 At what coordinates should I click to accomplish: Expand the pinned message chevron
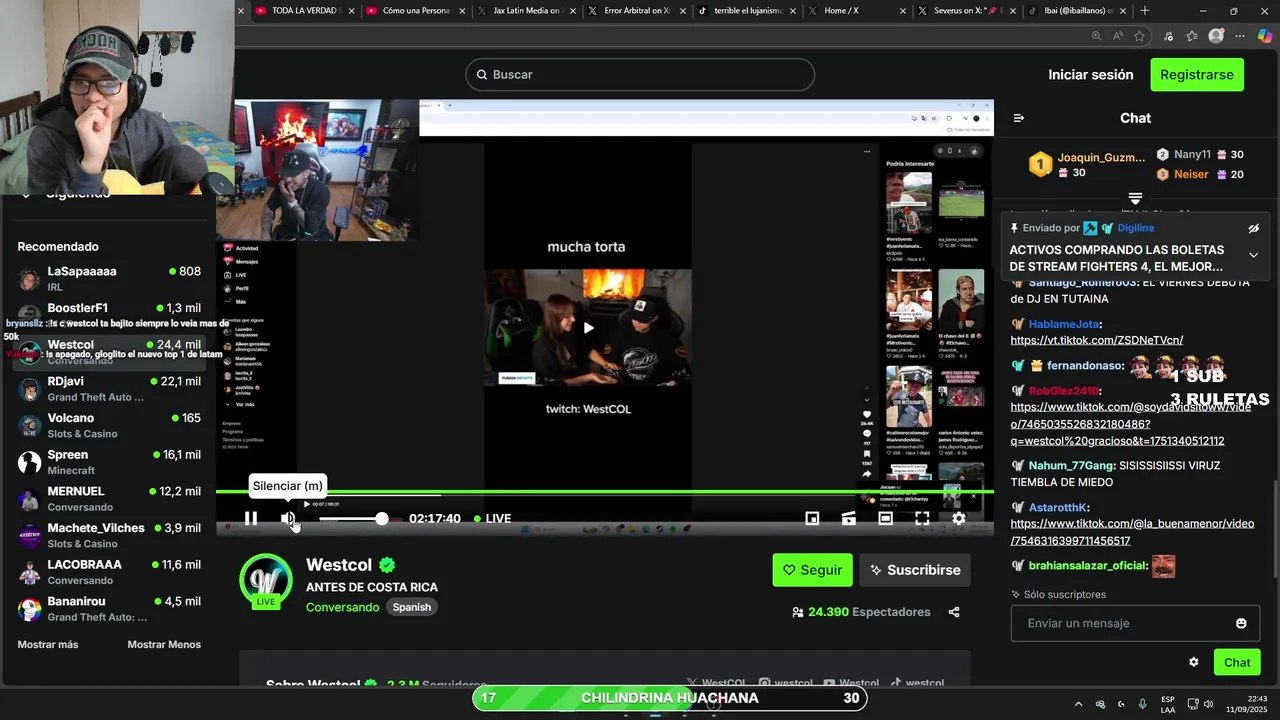click(1254, 255)
